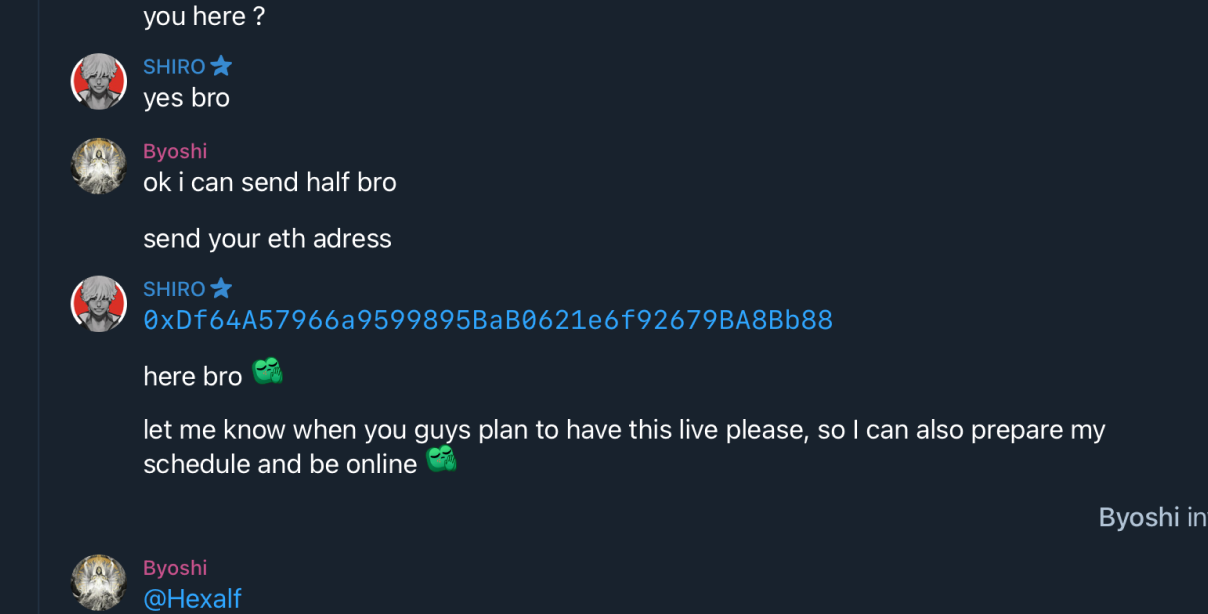Select the 'let me know when you guys plan' message

(x=624, y=431)
